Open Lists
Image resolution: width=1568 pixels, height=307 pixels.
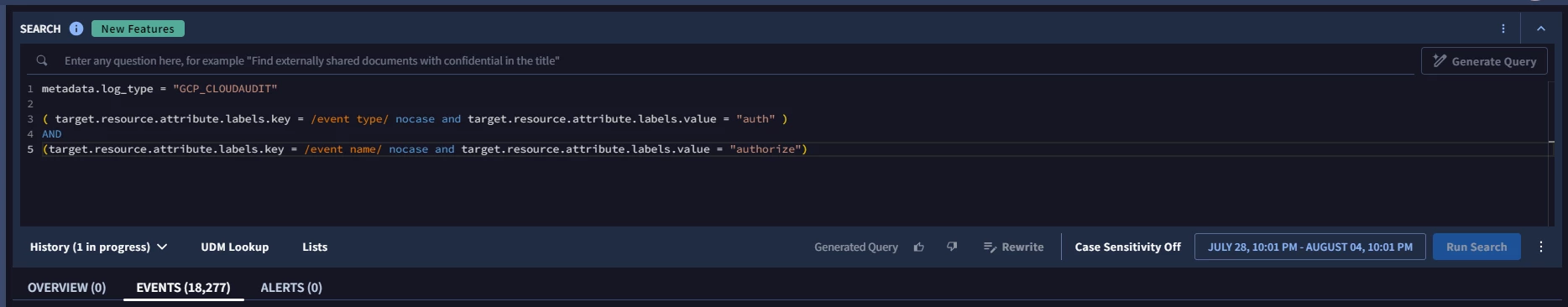pos(315,247)
